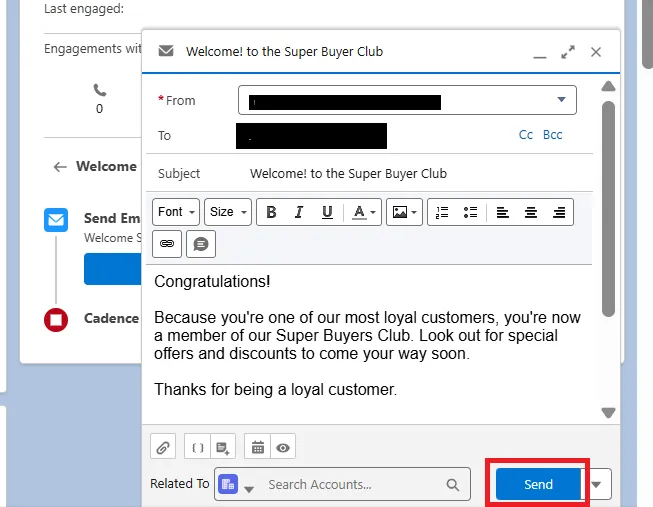Preview email with the eye icon
Image resolution: width=653 pixels, height=507 pixels.
[283, 448]
